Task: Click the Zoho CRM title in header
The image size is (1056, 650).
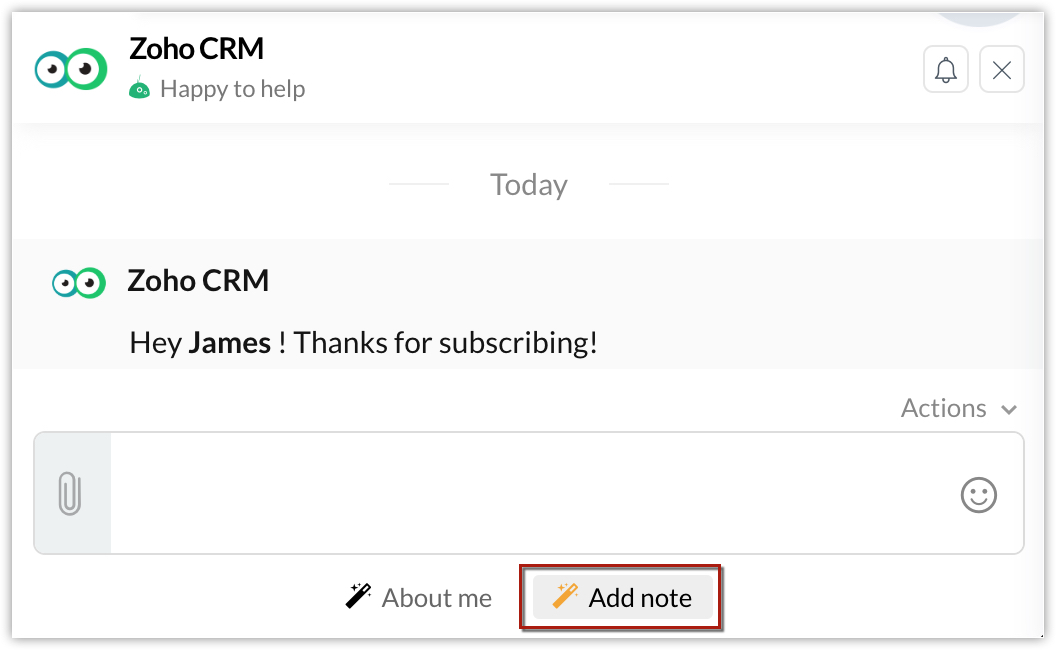Action: click(196, 48)
